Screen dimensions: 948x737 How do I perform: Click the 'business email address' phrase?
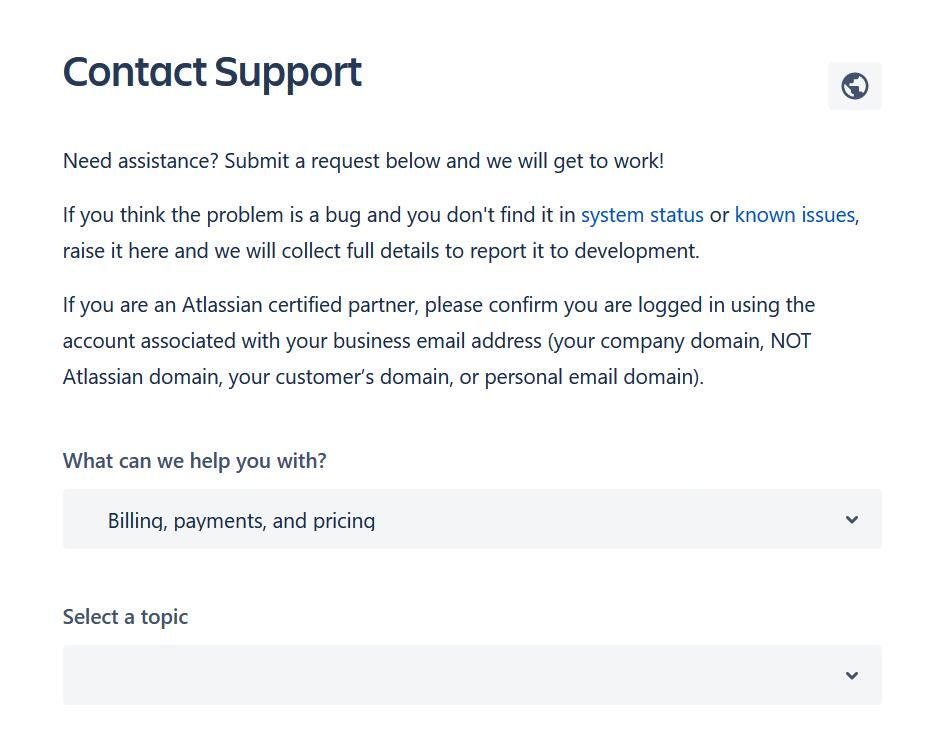click(437, 341)
